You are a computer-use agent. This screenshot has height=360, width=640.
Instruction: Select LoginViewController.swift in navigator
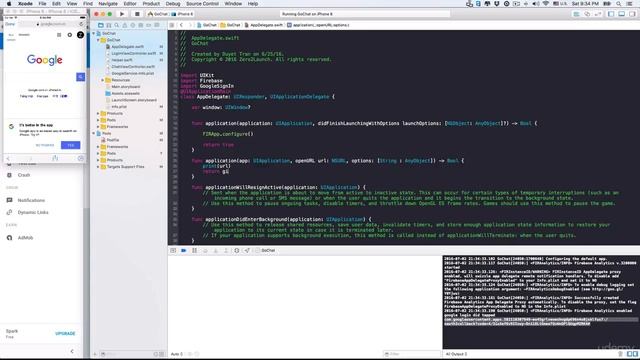(133, 53)
